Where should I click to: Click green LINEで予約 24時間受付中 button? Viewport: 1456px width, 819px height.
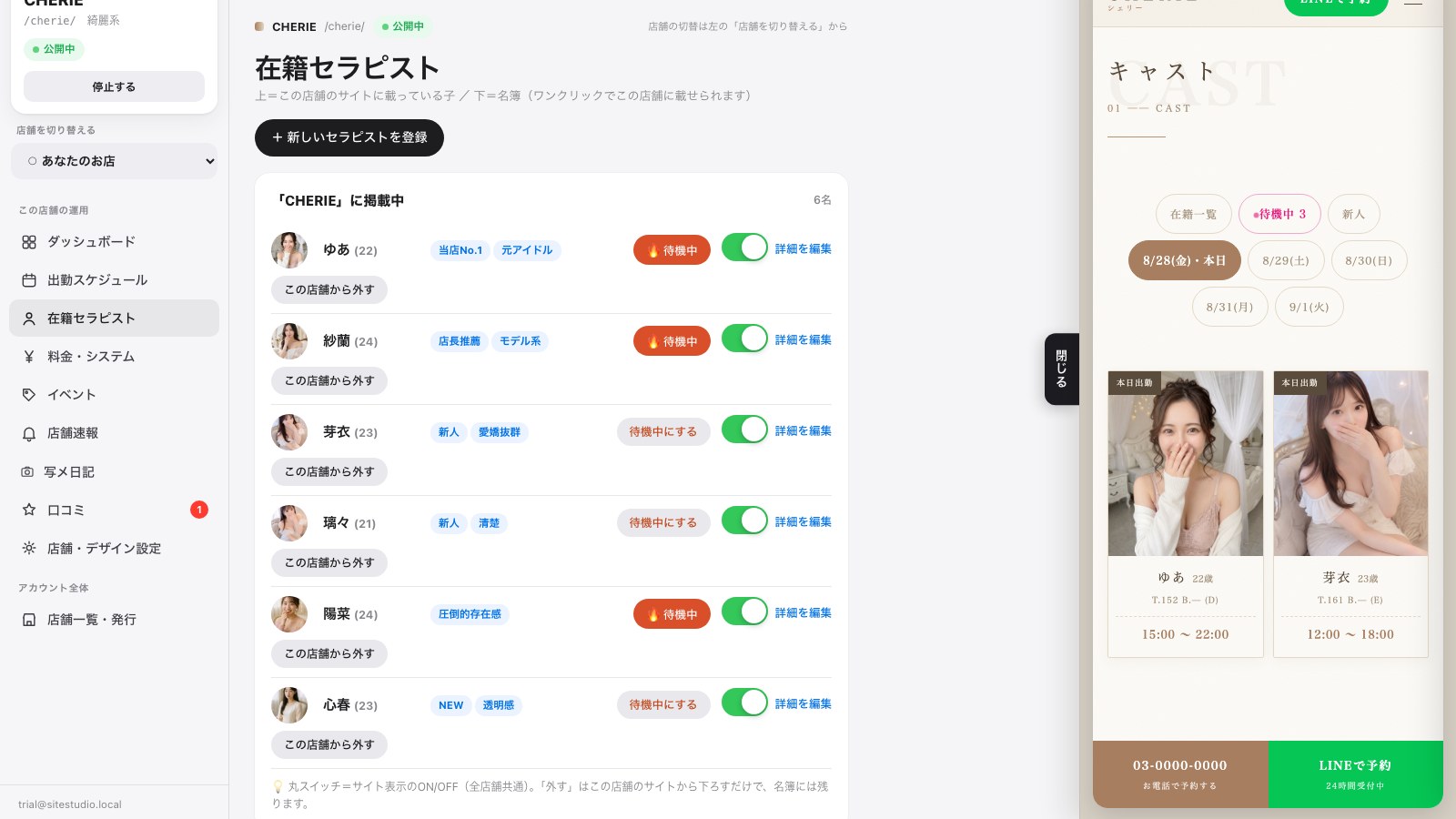pyautogui.click(x=1355, y=774)
